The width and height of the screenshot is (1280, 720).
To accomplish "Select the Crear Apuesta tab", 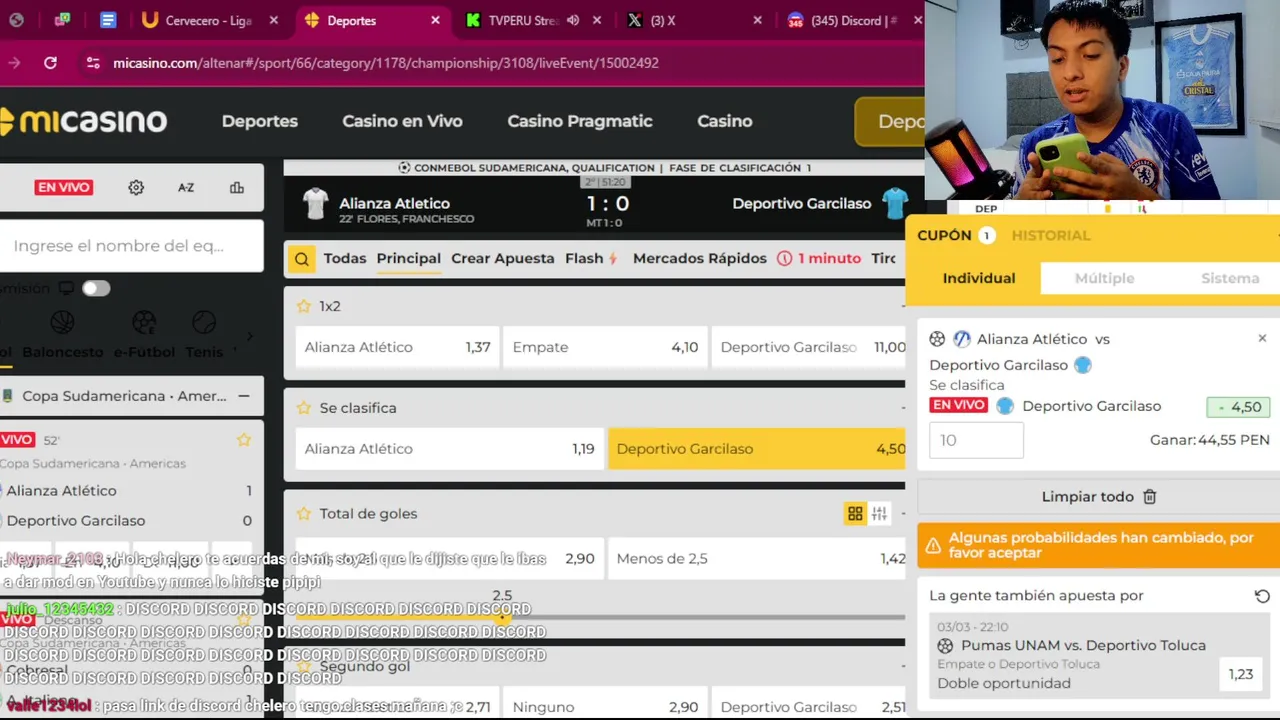I will point(502,258).
